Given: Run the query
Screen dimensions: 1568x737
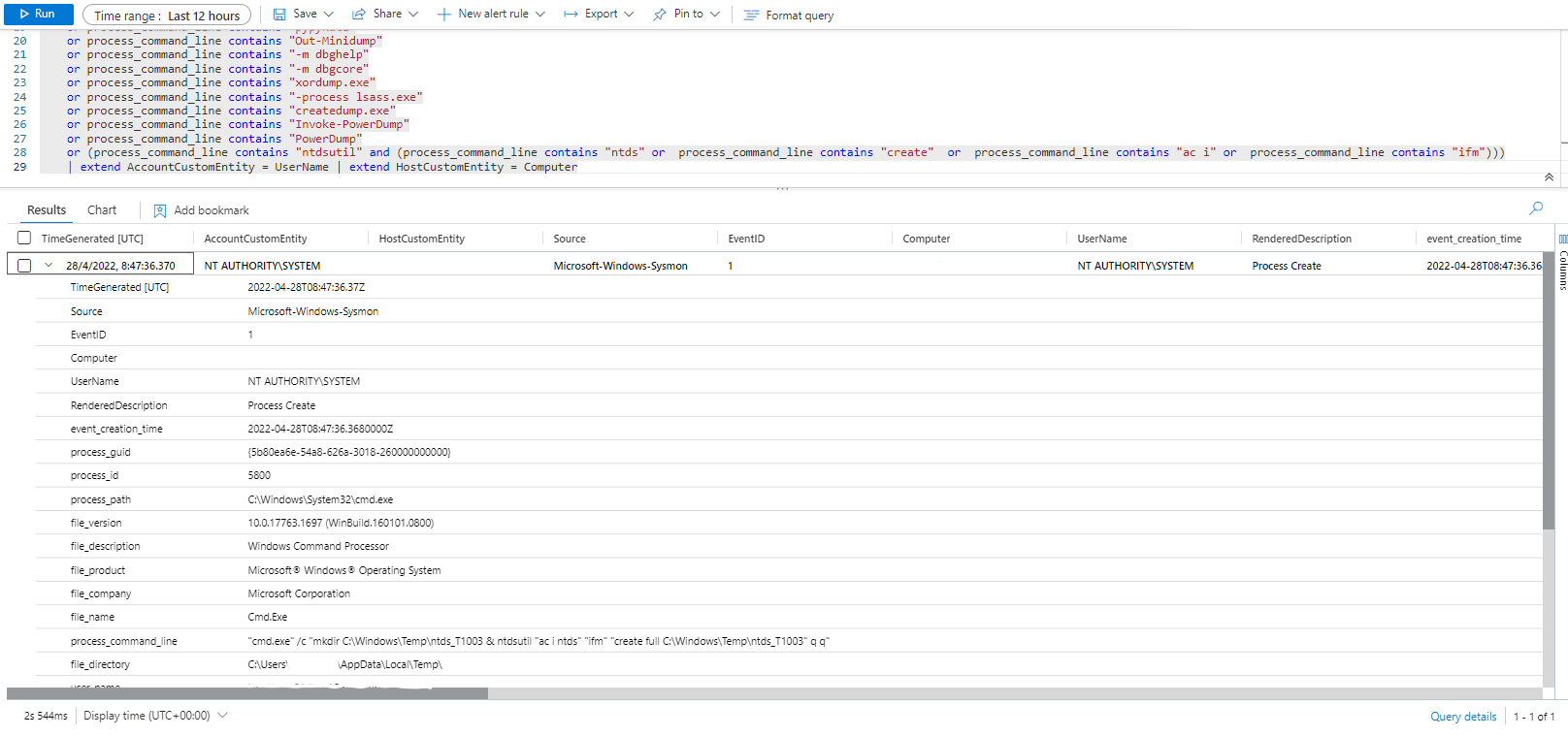Looking at the screenshot, I should (38, 15).
